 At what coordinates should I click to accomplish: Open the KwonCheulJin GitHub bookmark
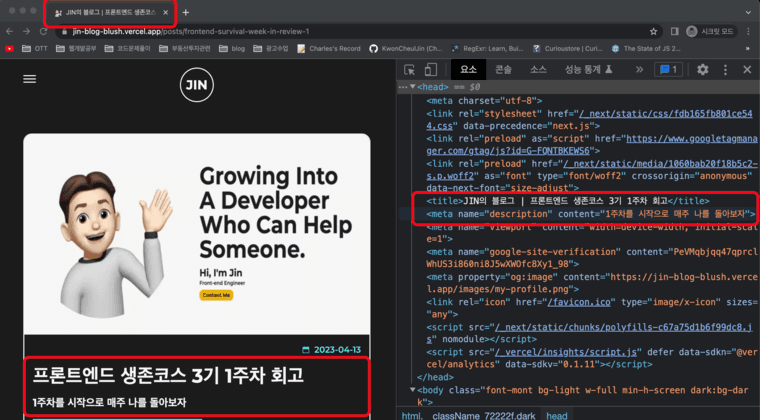406,48
